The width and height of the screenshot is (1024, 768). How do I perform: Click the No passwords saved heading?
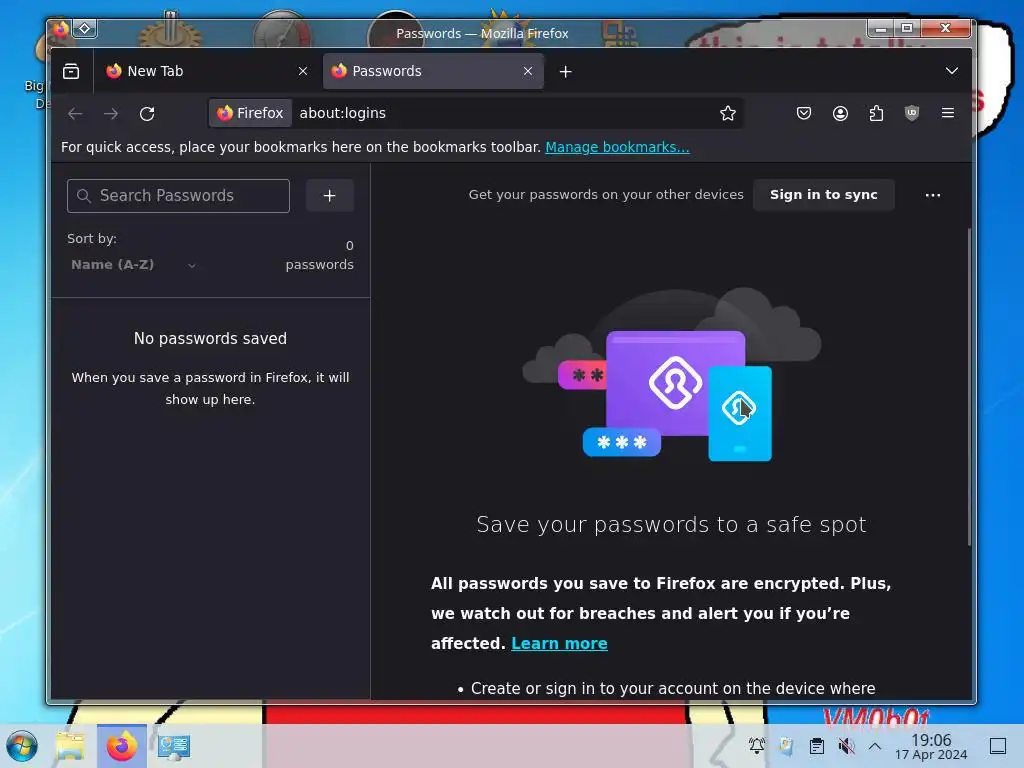tap(210, 338)
